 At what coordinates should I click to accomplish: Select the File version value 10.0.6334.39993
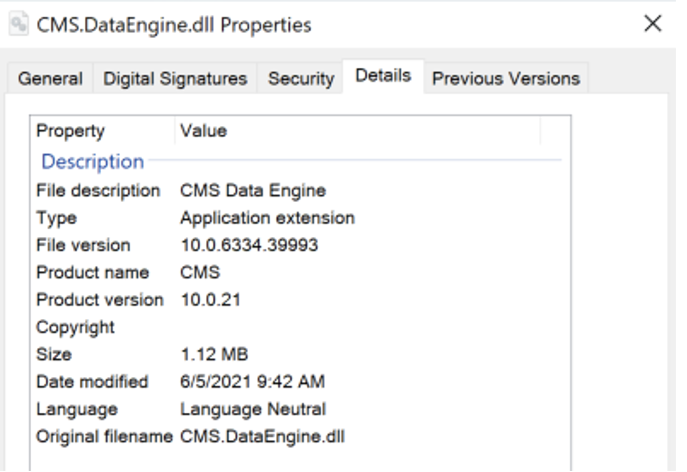click(249, 245)
